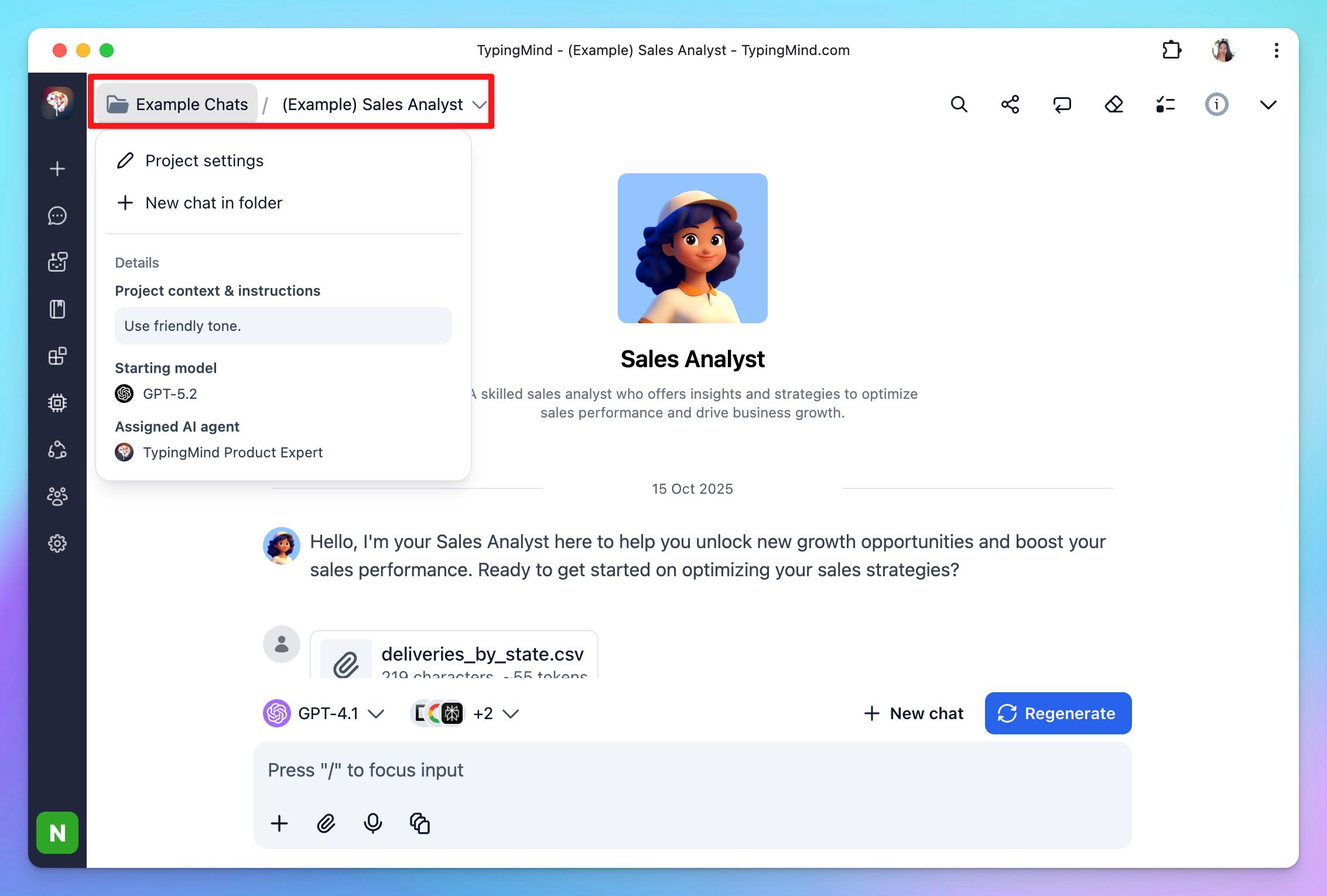This screenshot has height=896, width=1327.
Task: Click the skilled sales analyst description text
Action: click(693, 403)
